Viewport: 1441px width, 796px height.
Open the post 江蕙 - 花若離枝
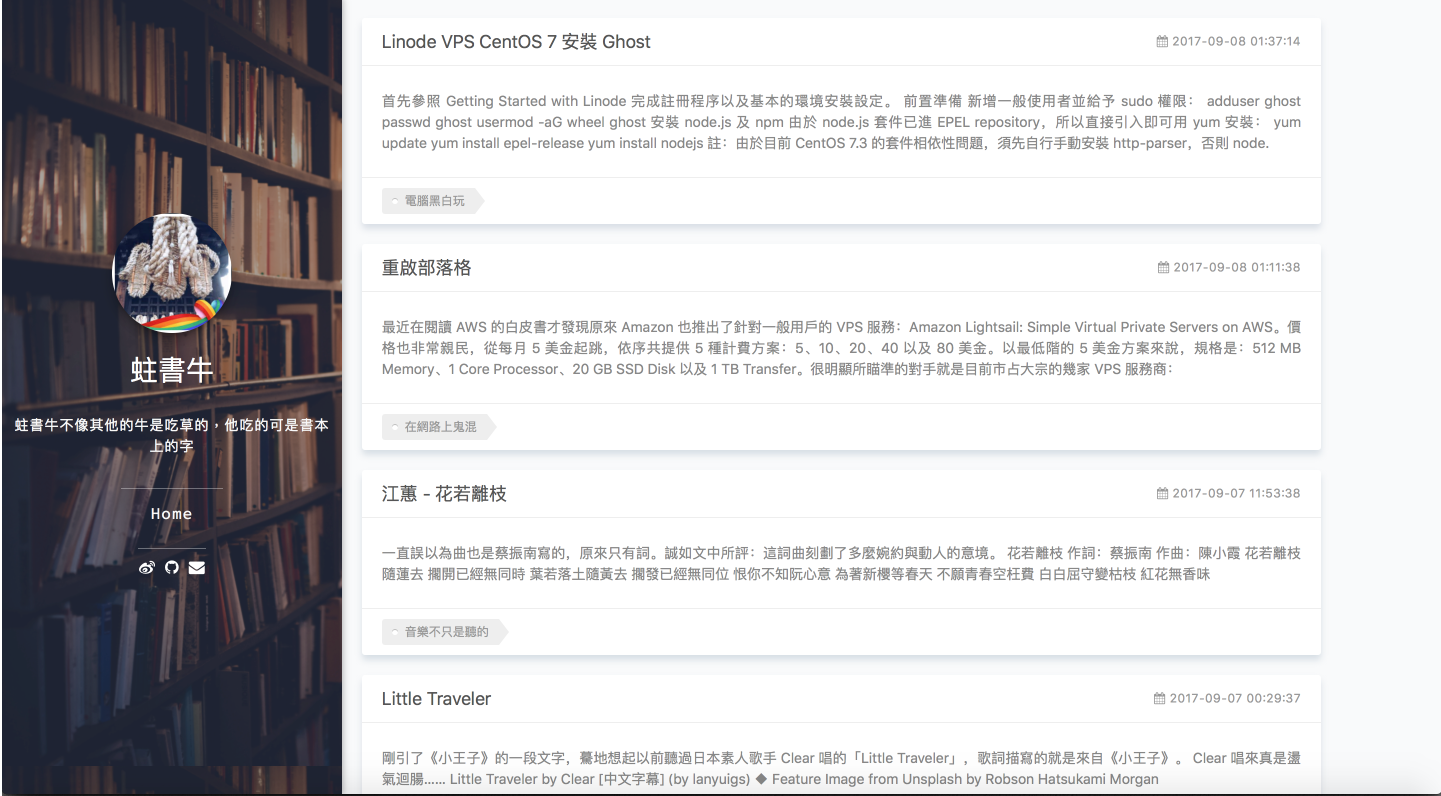[x=444, y=494]
